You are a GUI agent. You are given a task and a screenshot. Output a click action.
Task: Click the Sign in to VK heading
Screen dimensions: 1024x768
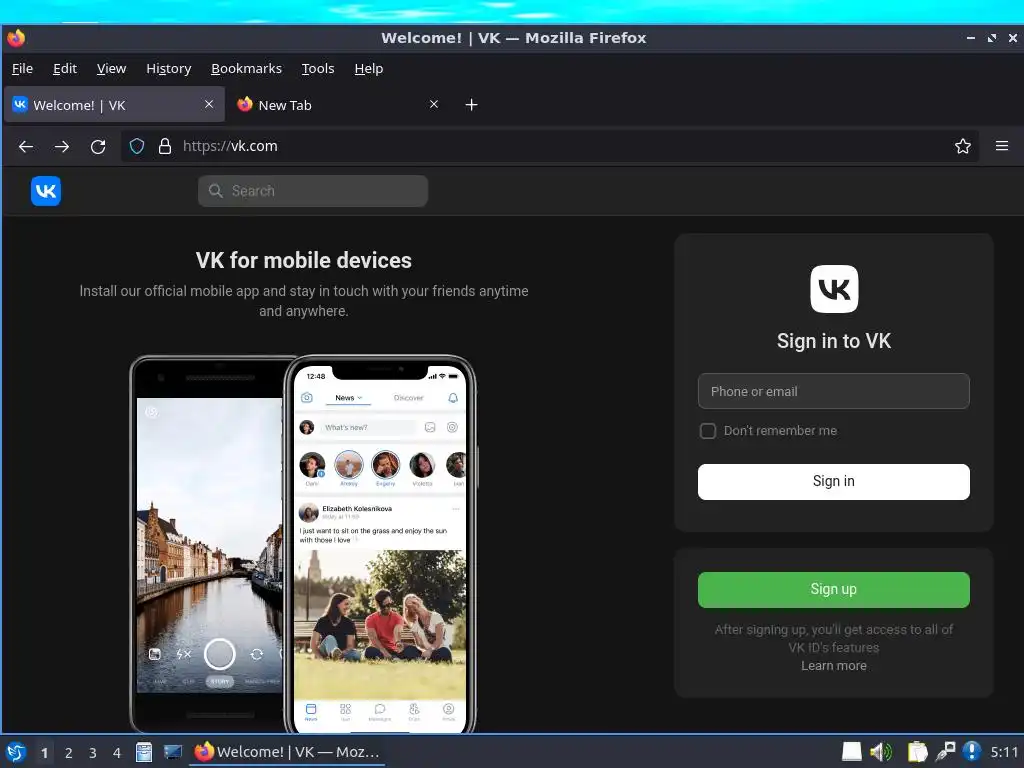click(834, 341)
